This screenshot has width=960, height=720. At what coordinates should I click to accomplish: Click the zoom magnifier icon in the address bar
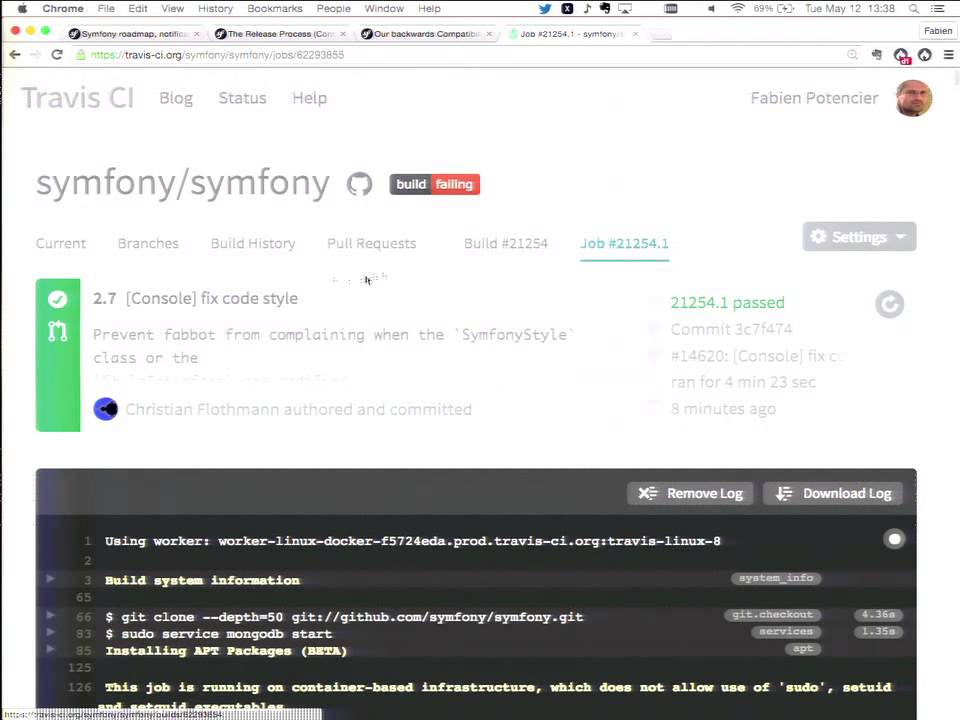click(852, 54)
